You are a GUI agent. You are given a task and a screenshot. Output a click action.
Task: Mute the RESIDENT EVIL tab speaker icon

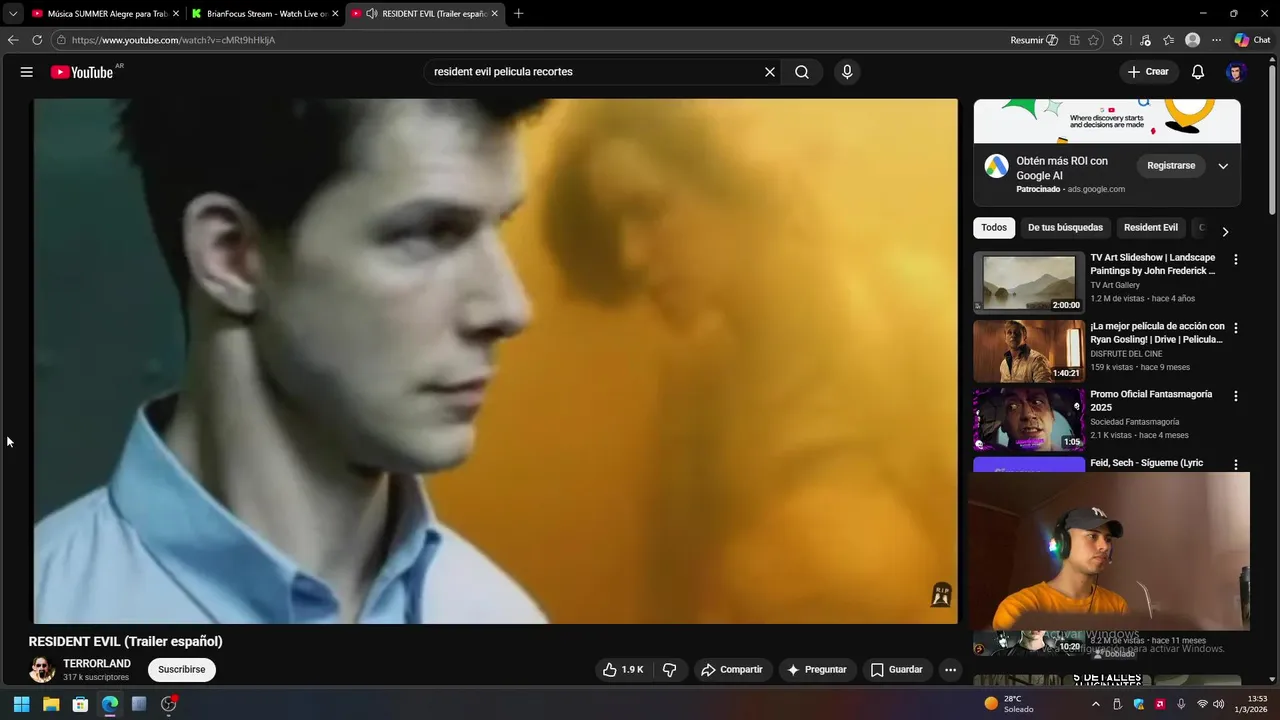pyautogui.click(x=372, y=13)
